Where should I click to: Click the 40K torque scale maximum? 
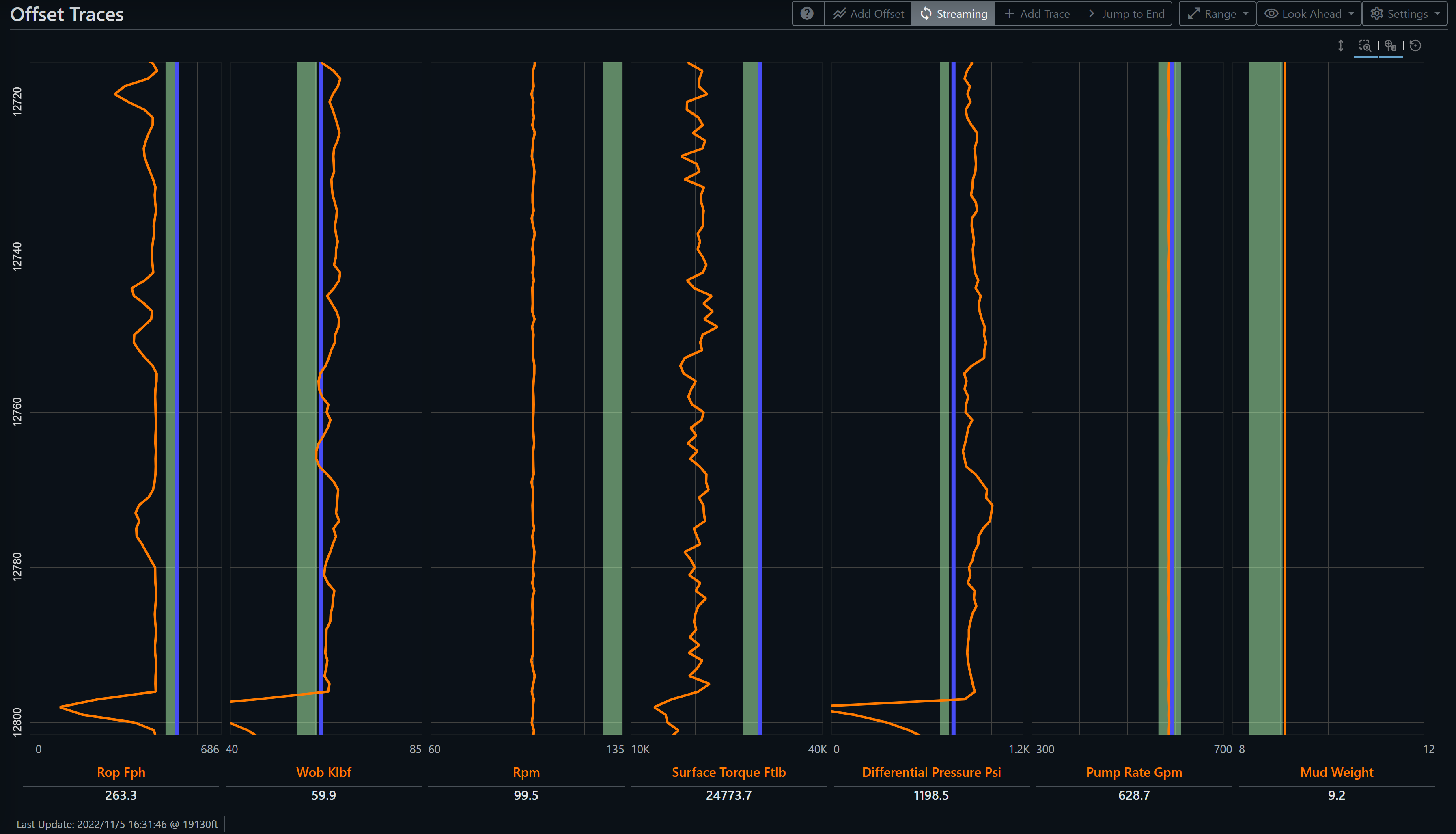pos(817,749)
